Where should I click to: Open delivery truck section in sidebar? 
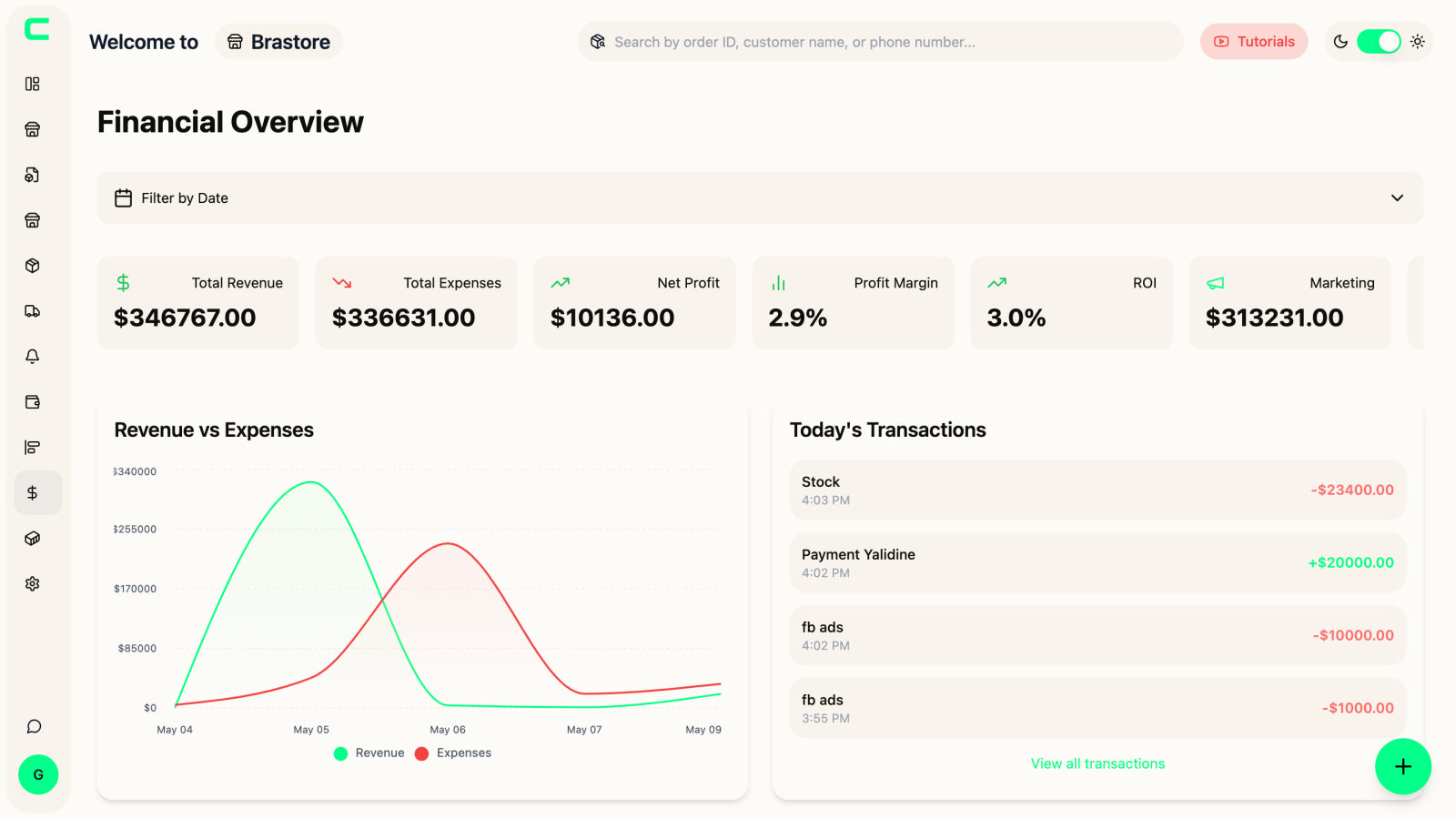click(x=33, y=310)
